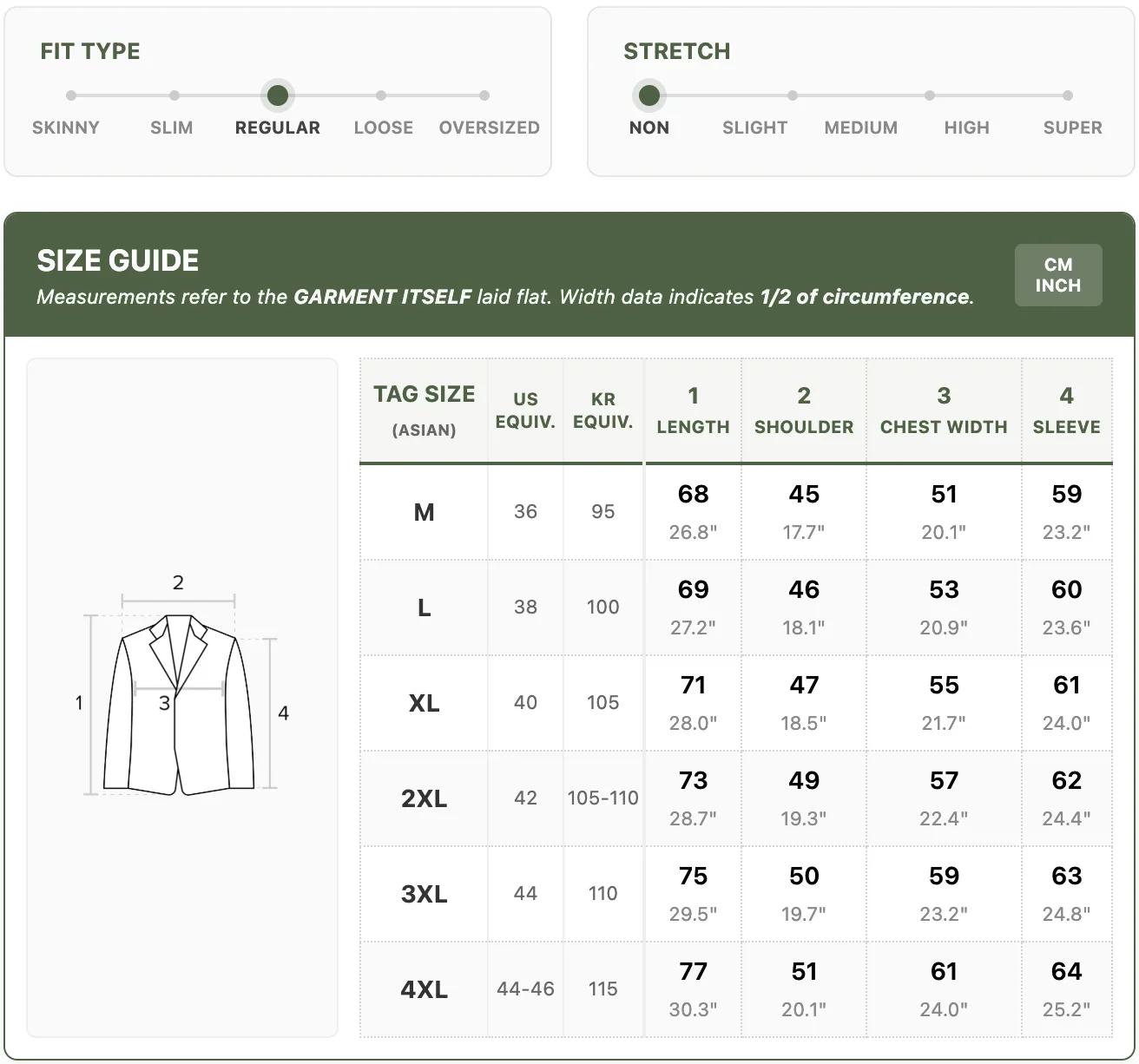Choose the OVERSIZED fit type dot

tap(484, 95)
